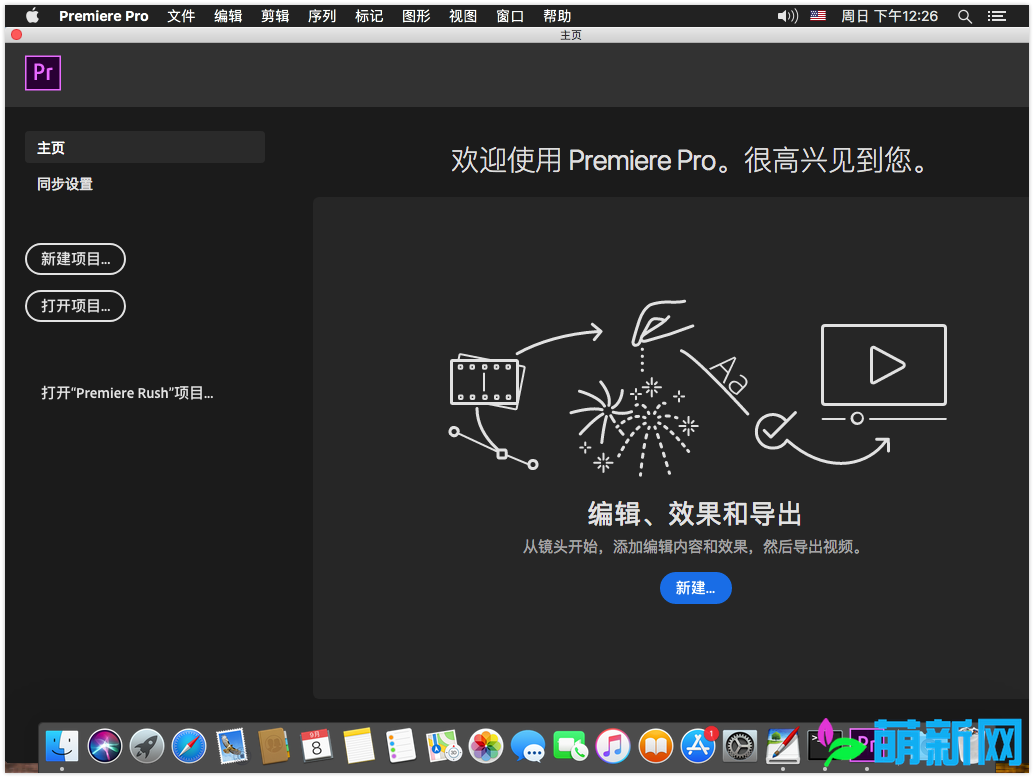Click 打开"Premiere Rush"项目... link

click(127, 393)
